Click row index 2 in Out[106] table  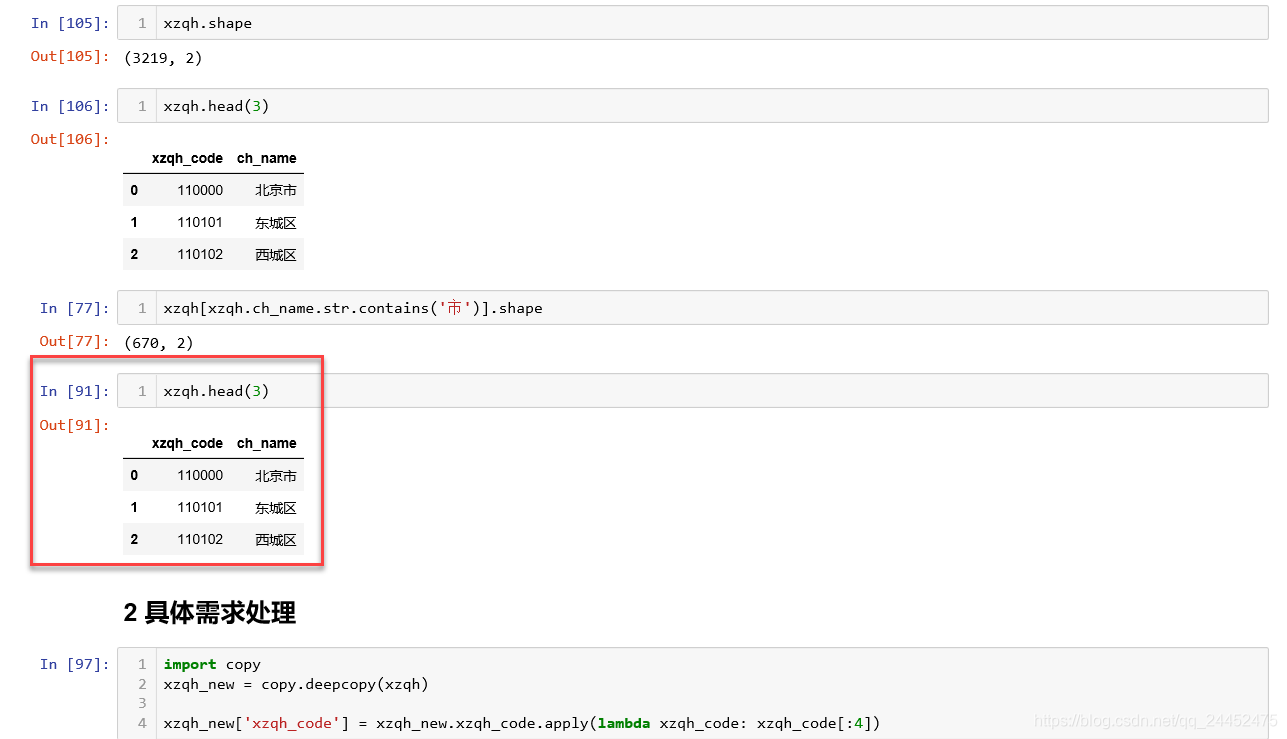coord(134,254)
